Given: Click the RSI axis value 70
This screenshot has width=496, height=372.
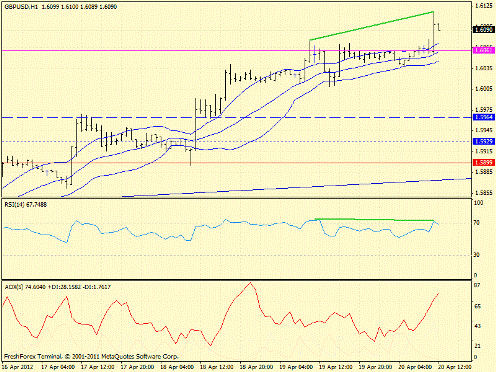Looking at the screenshot, I should pyautogui.click(x=477, y=222).
